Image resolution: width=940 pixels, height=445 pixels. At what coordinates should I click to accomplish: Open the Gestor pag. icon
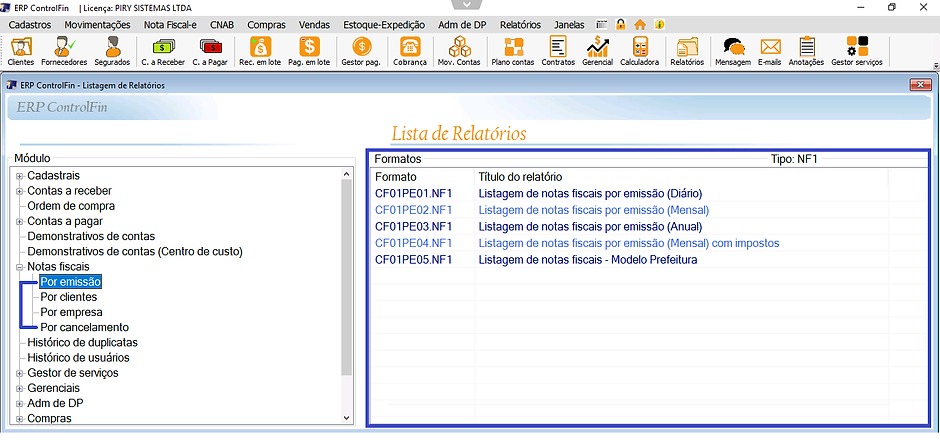pos(361,51)
